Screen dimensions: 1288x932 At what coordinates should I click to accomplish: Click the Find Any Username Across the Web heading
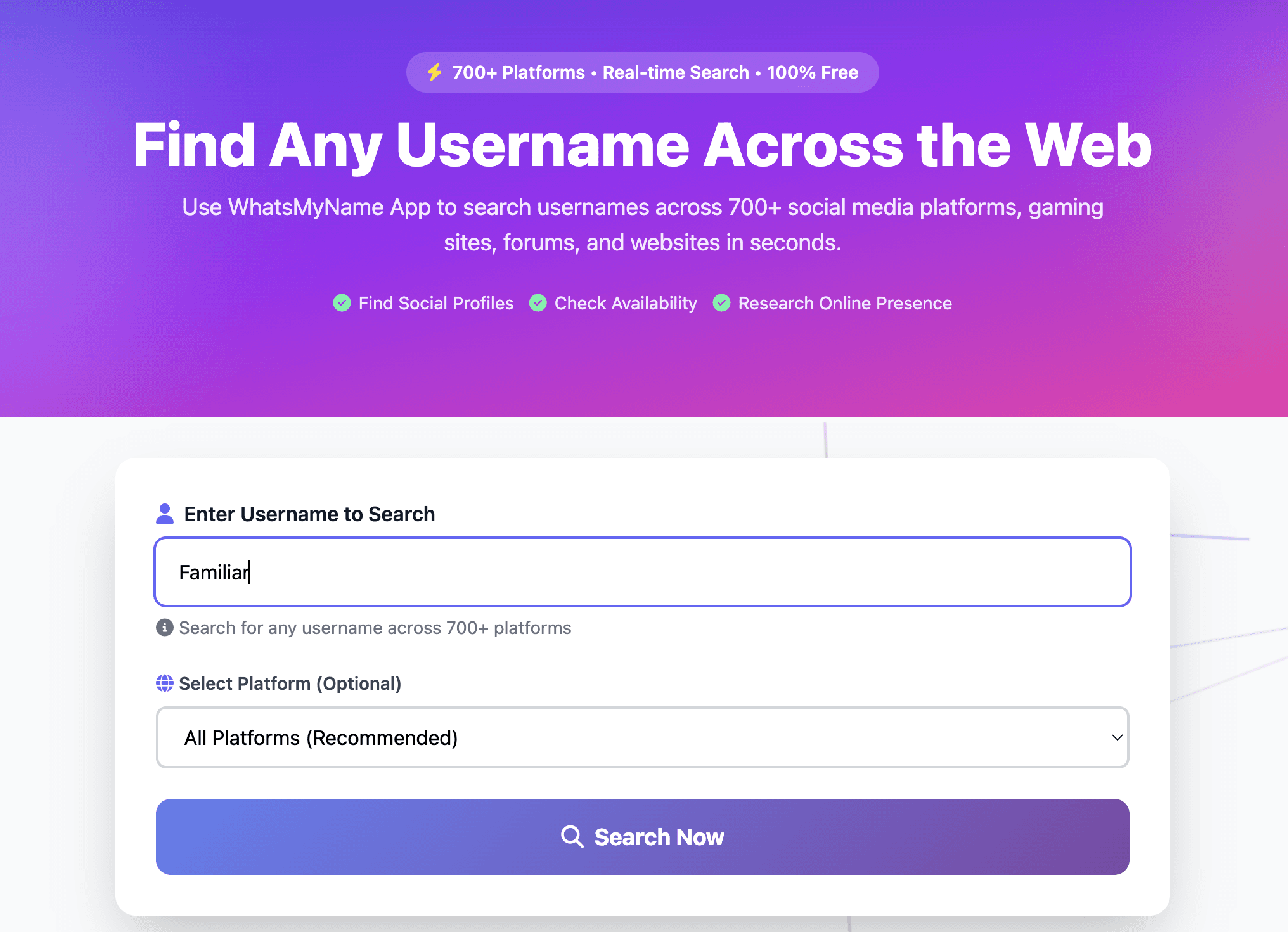(x=643, y=146)
